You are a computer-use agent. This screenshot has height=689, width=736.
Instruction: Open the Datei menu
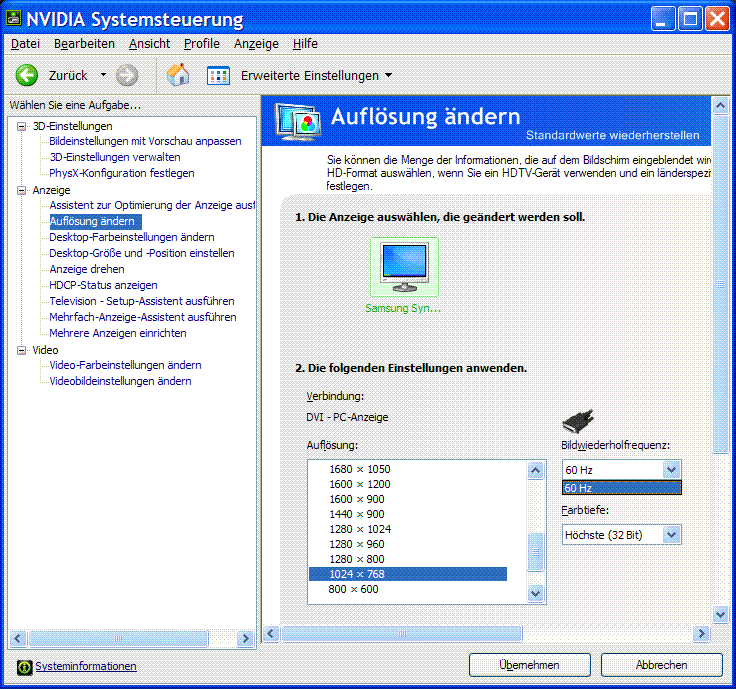[25, 44]
